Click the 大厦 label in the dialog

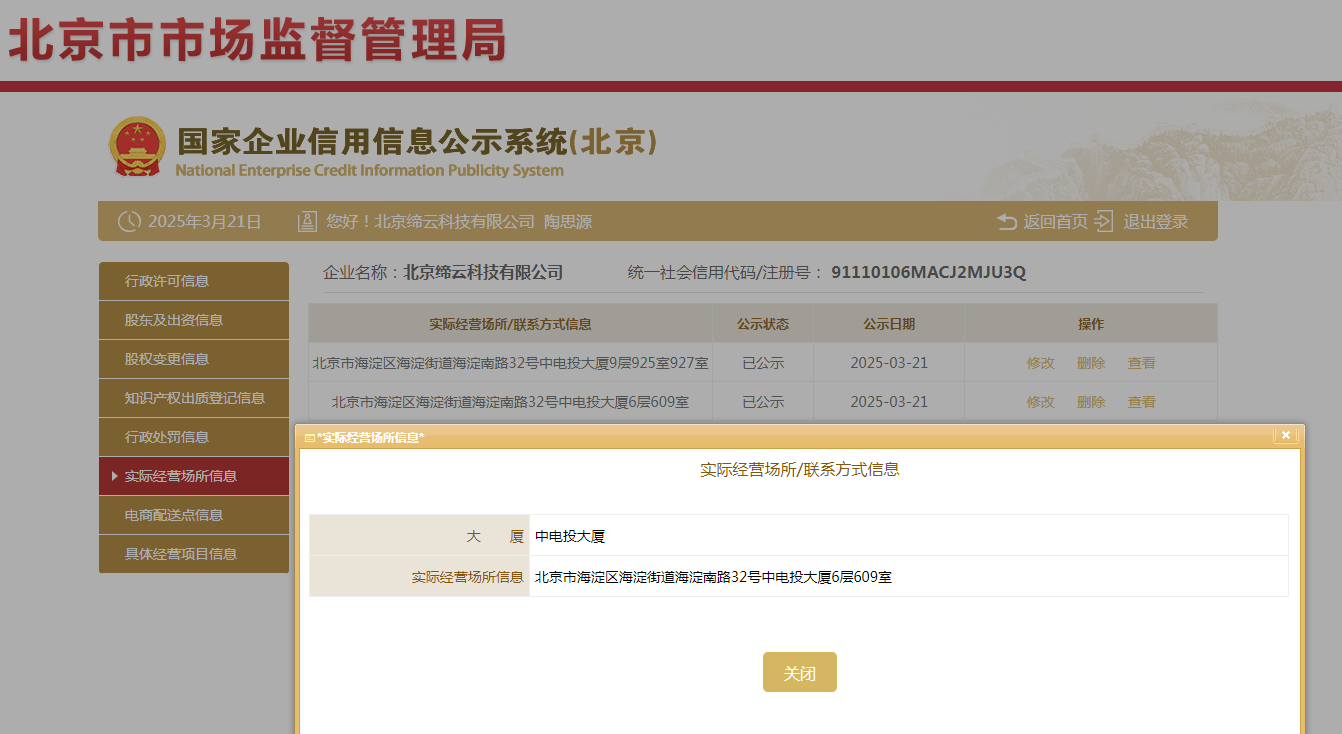495,536
